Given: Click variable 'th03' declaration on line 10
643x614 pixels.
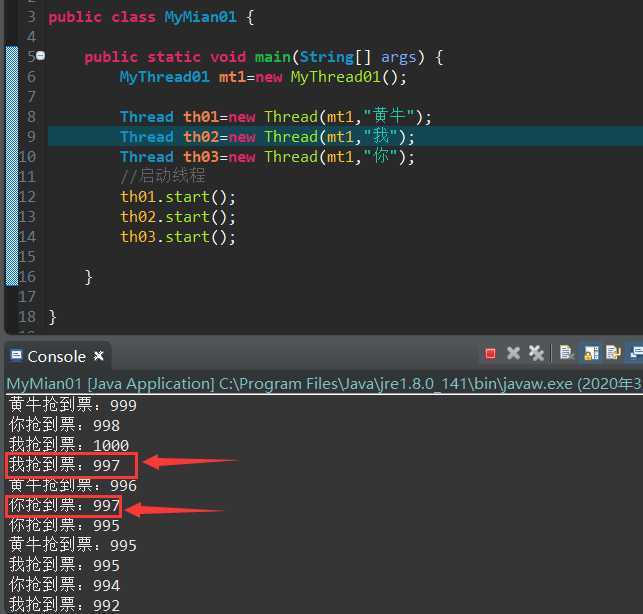Looking at the screenshot, I should coord(201,157).
